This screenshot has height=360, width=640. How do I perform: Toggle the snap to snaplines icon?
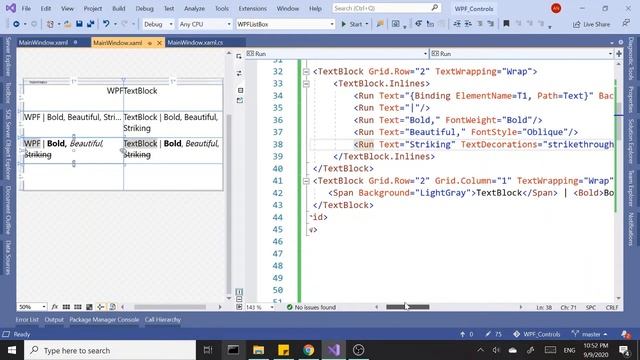tap(100, 307)
